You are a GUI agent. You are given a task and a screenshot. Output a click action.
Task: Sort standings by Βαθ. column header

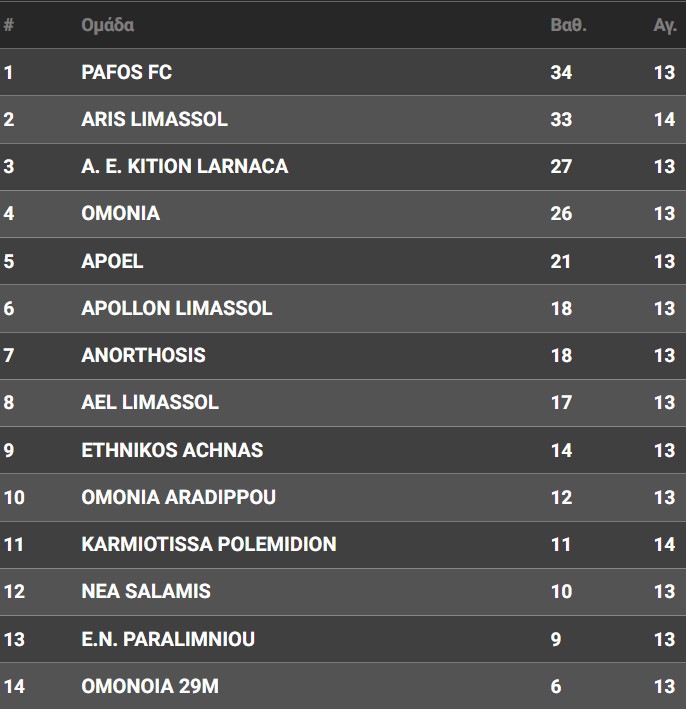568,25
